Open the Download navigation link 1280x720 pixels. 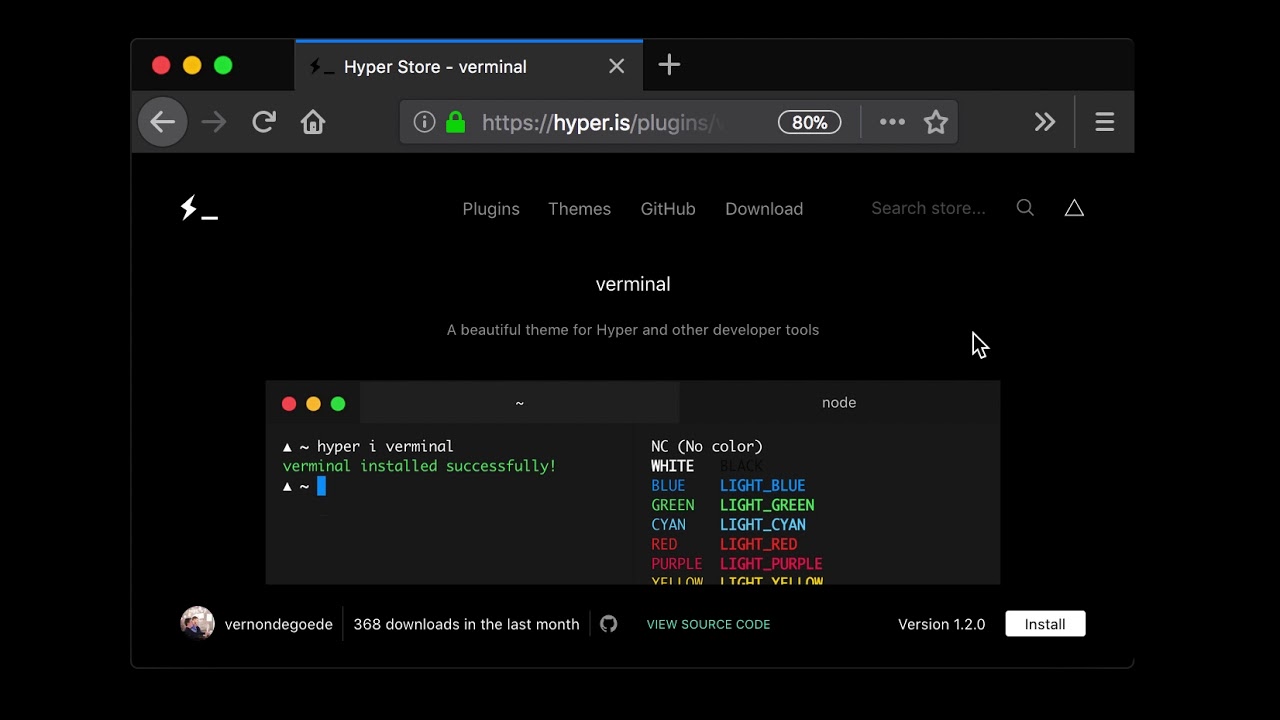(x=764, y=209)
